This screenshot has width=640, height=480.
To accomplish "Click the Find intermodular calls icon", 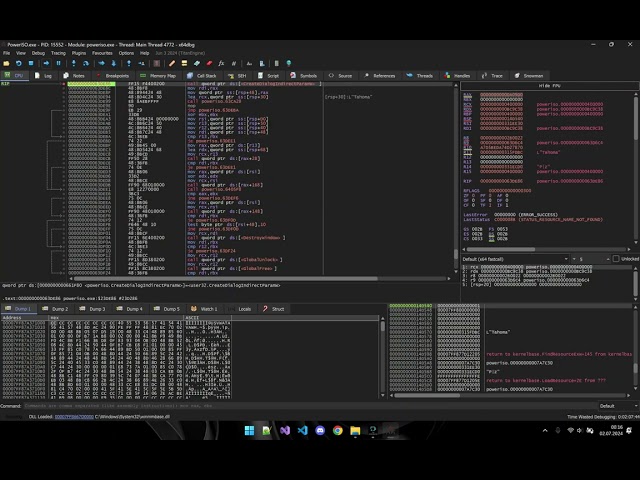I will (x=262, y=63).
